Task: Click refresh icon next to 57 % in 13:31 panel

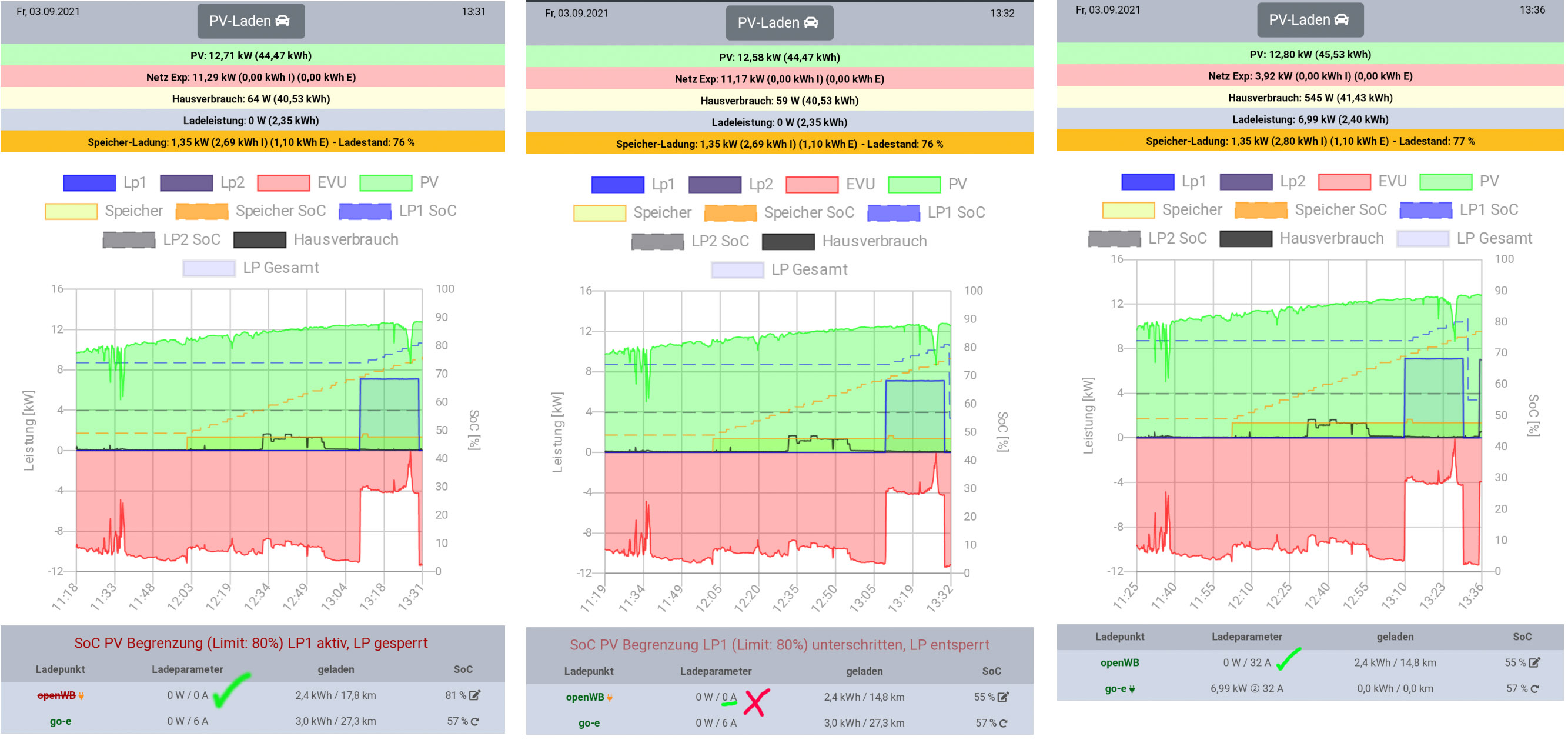Action: click(475, 722)
